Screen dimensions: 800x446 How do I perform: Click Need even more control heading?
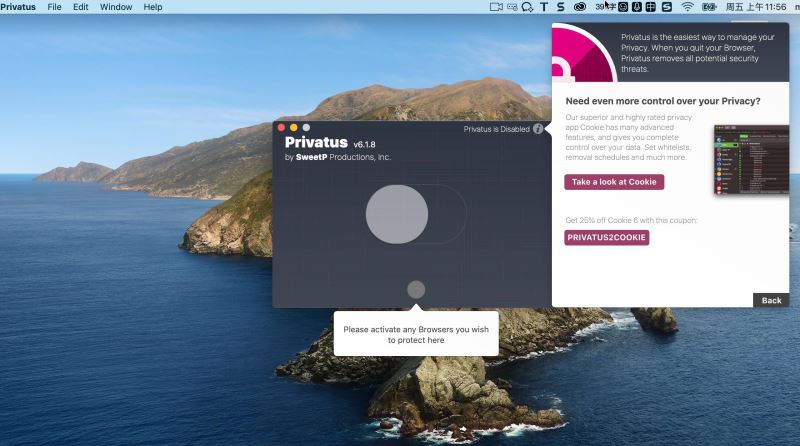pyautogui.click(x=663, y=101)
